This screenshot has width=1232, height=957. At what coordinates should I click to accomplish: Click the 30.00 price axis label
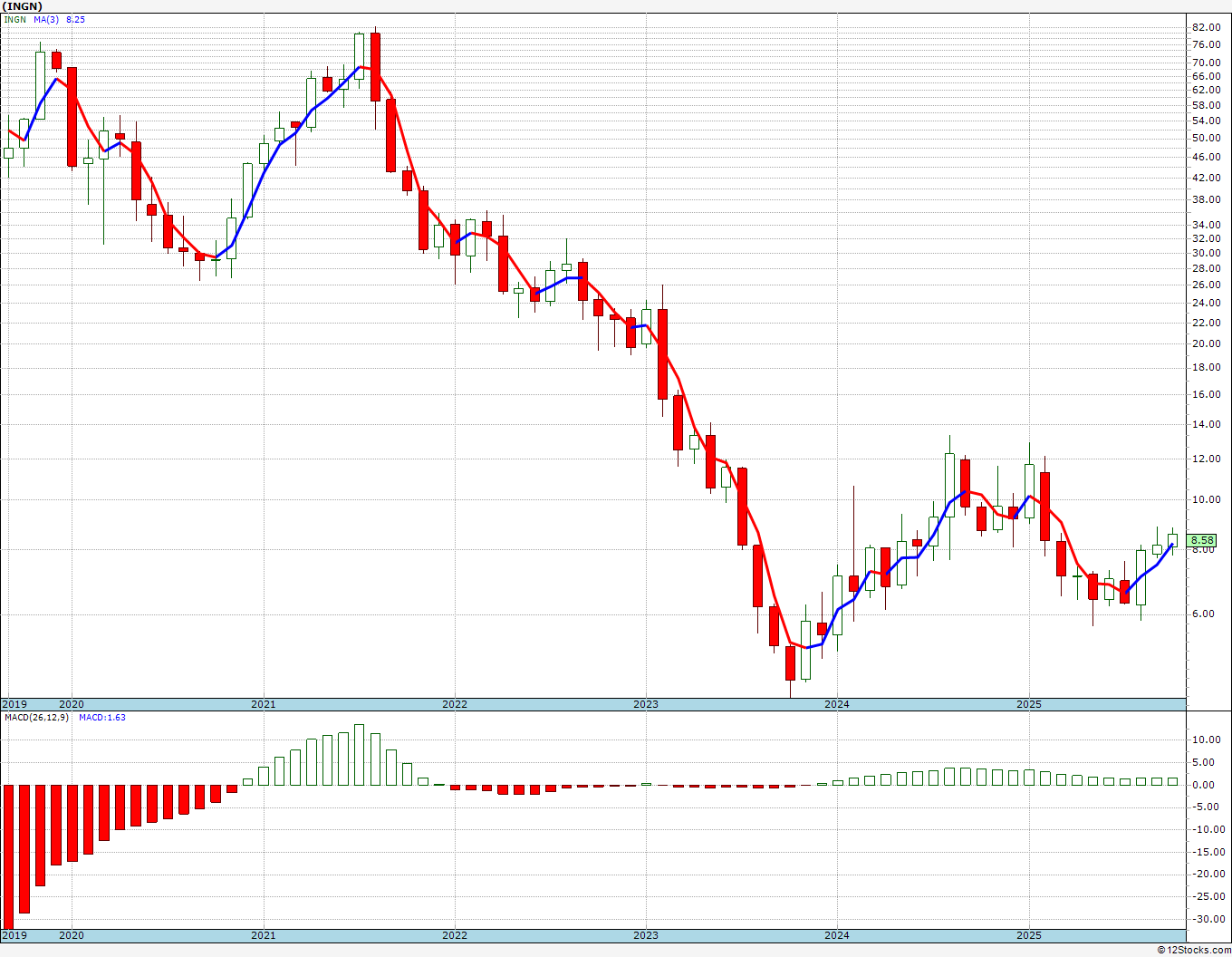point(1206,253)
